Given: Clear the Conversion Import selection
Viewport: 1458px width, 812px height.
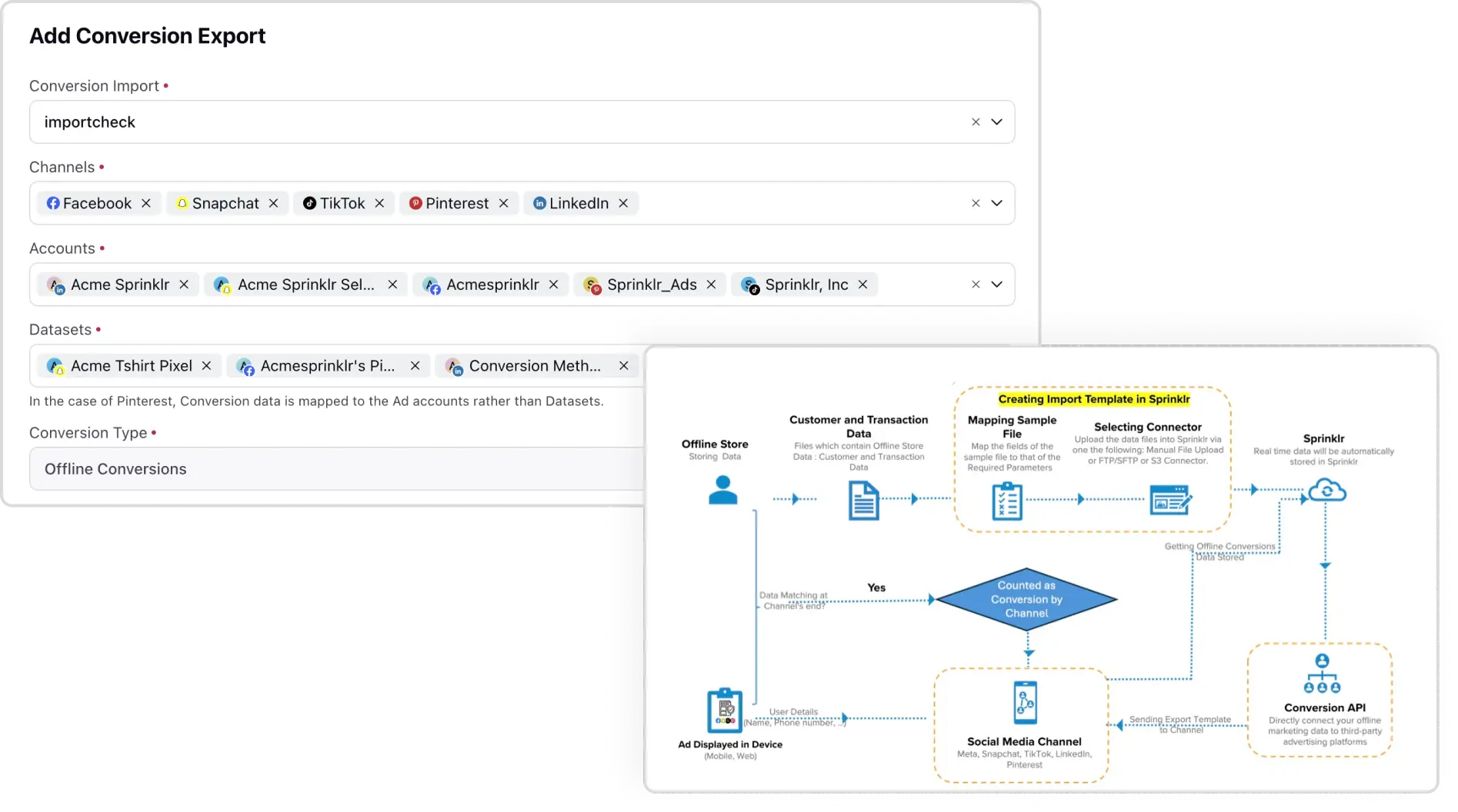Looking at the screenshot, I should (x=976, y=122).
